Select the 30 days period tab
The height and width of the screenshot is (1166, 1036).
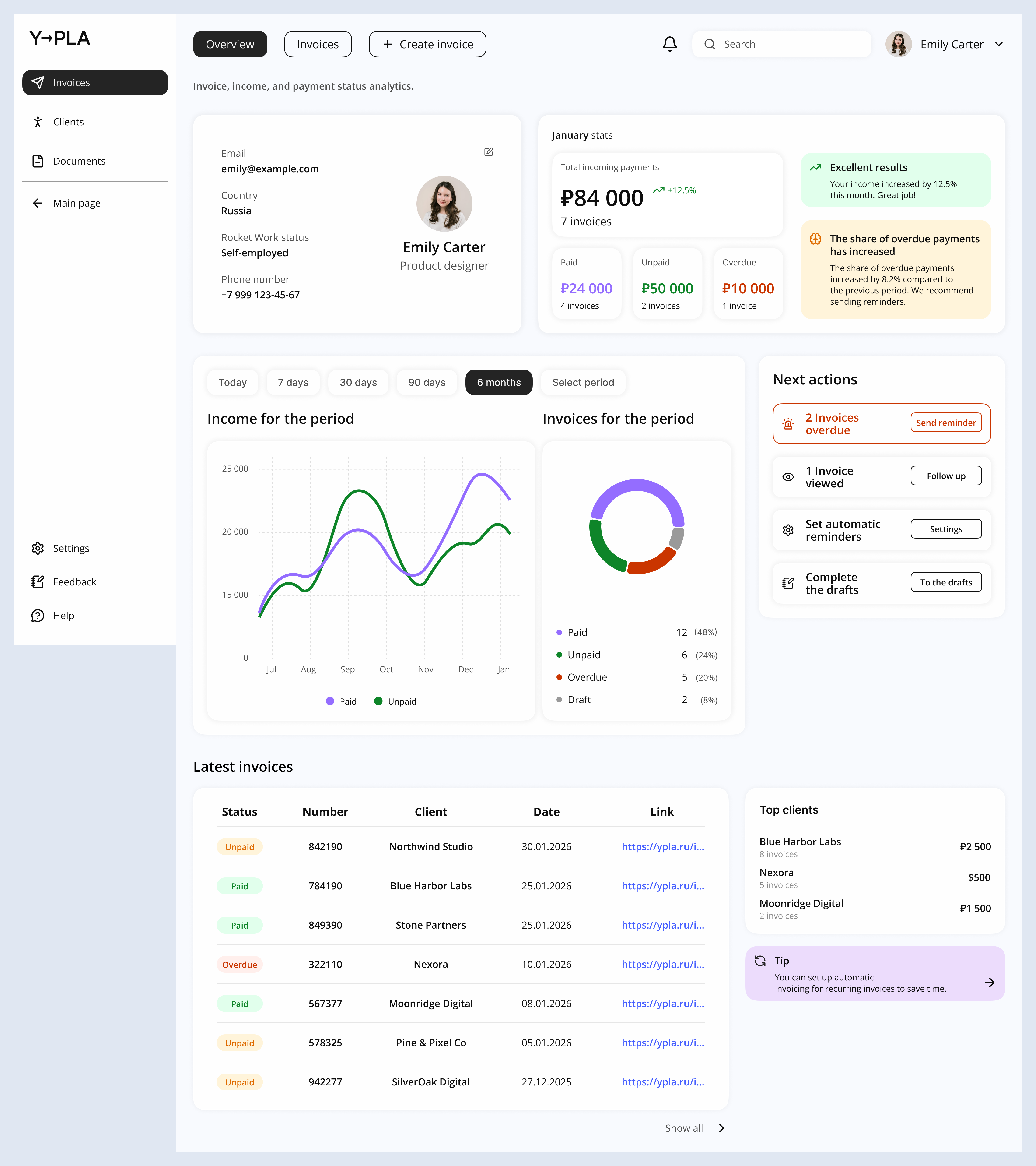pos(358,382)
